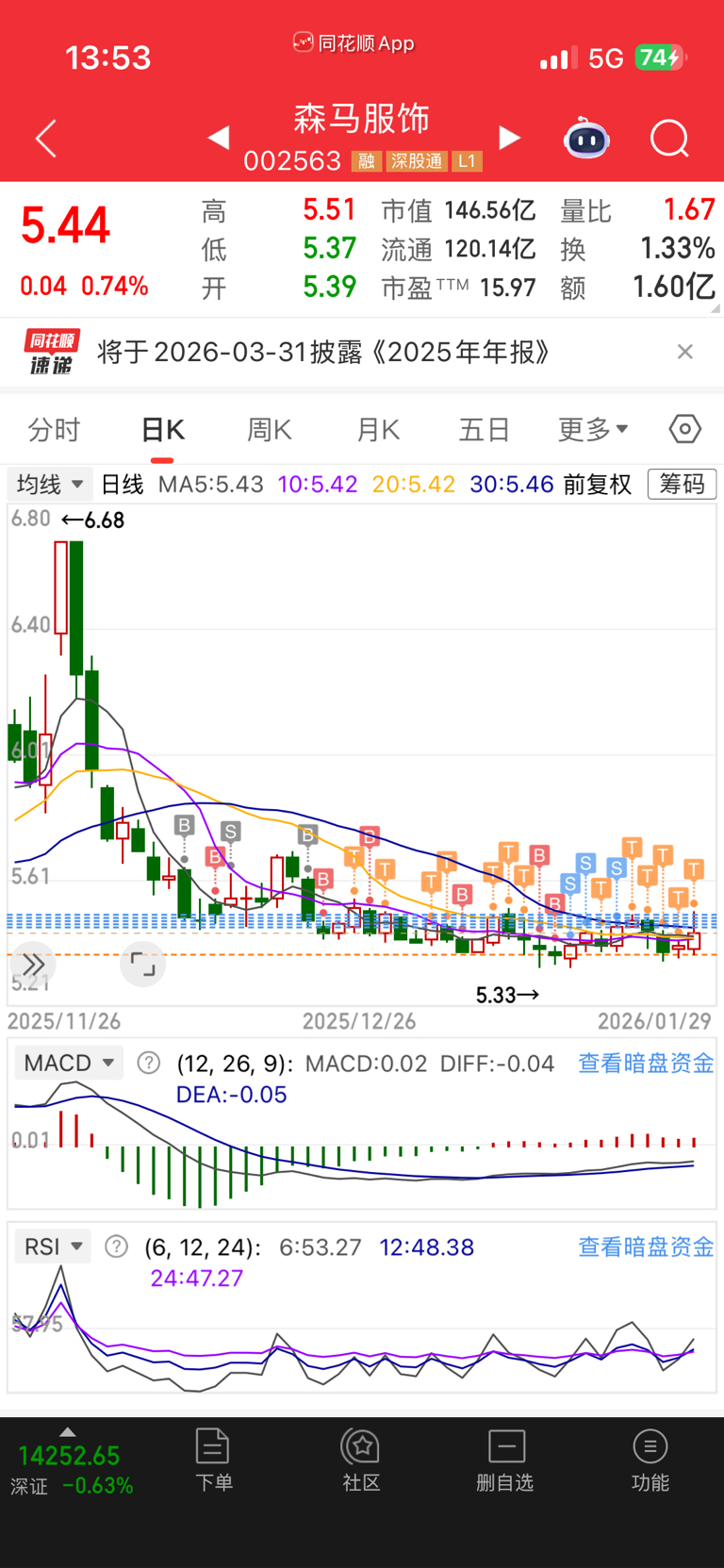Close the annual report notice banner
The height and width of the screenshot is (1568, 724).
pyautogui.click(x=685, y=352)
